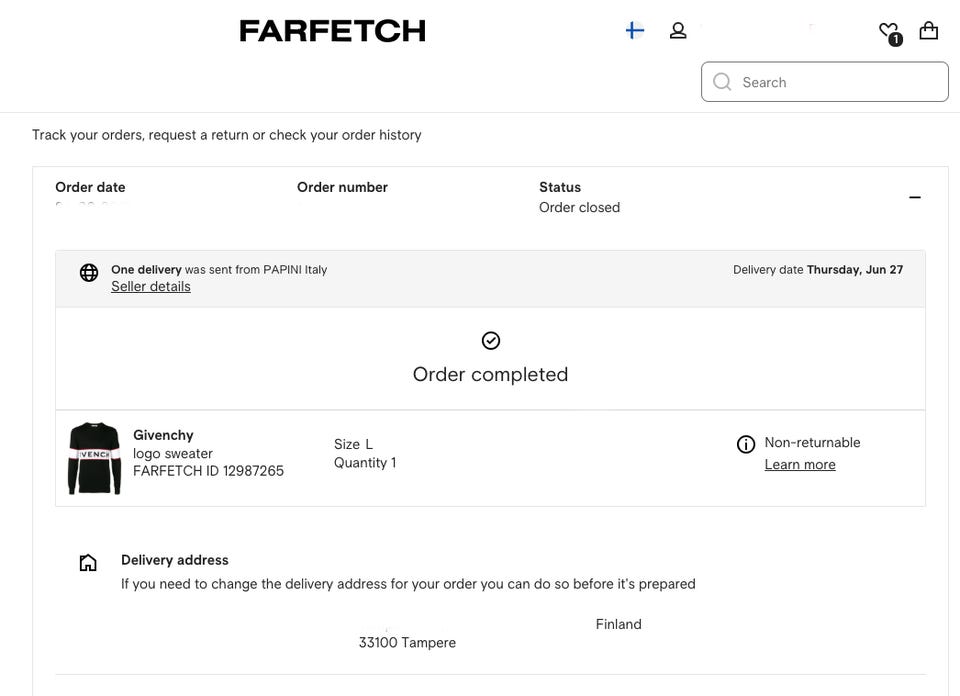Click the magnifying glass search icon

tap(722, 82)
